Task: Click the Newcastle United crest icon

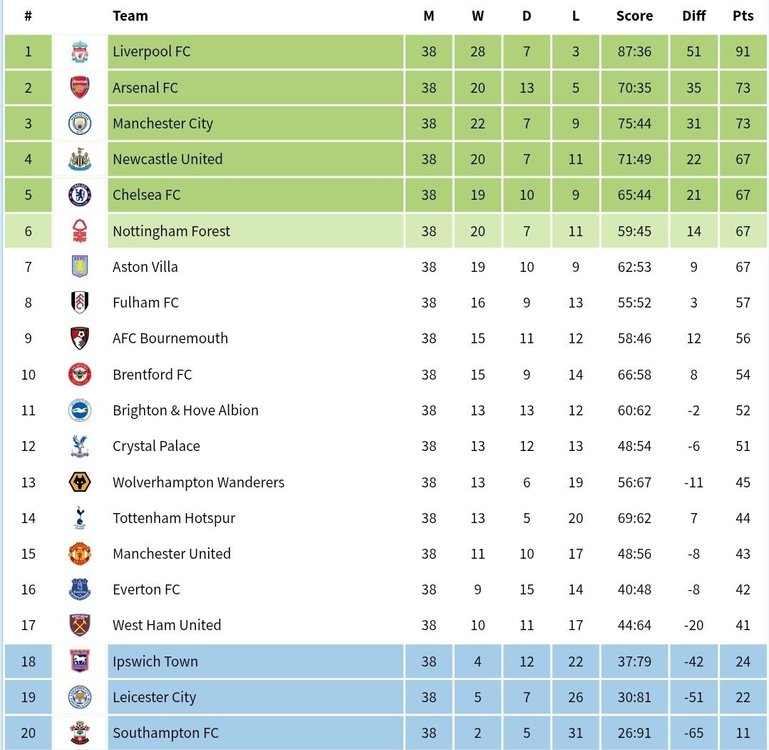Action: 79,159
